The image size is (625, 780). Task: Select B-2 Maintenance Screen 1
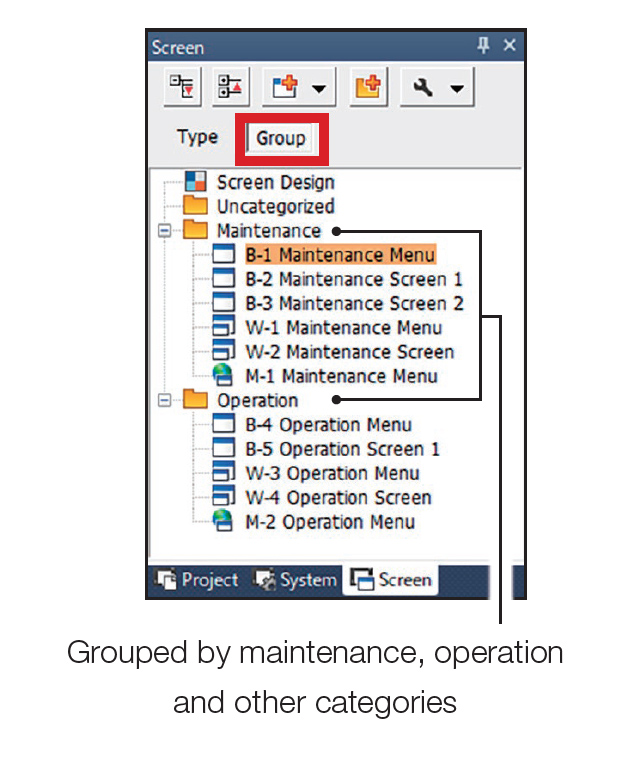click(353, 279)
